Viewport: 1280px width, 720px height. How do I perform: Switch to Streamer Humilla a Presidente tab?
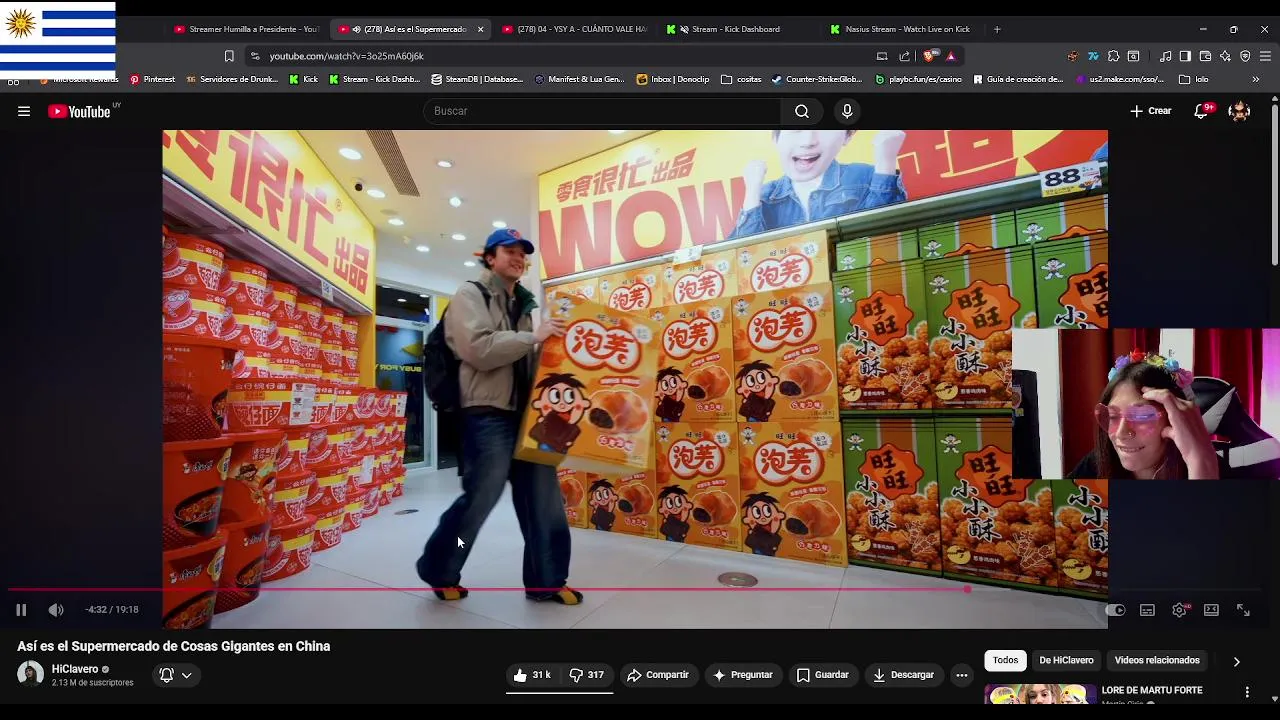(x=246, y=29)
